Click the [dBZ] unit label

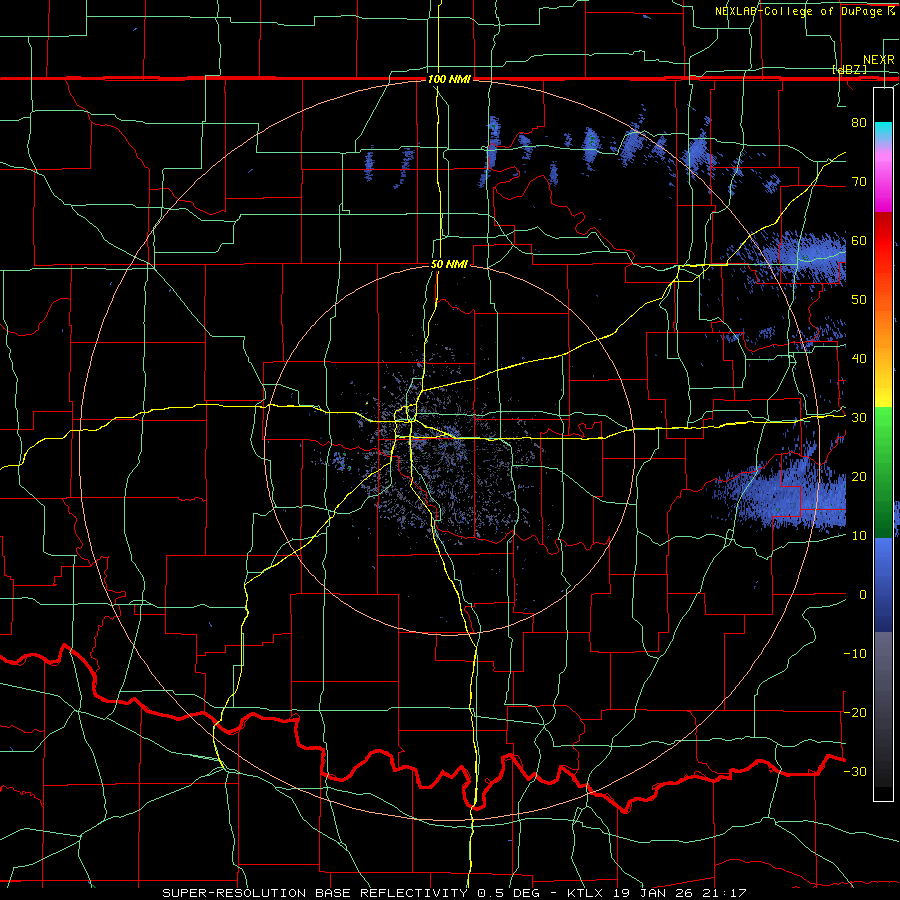coord(849,69)
